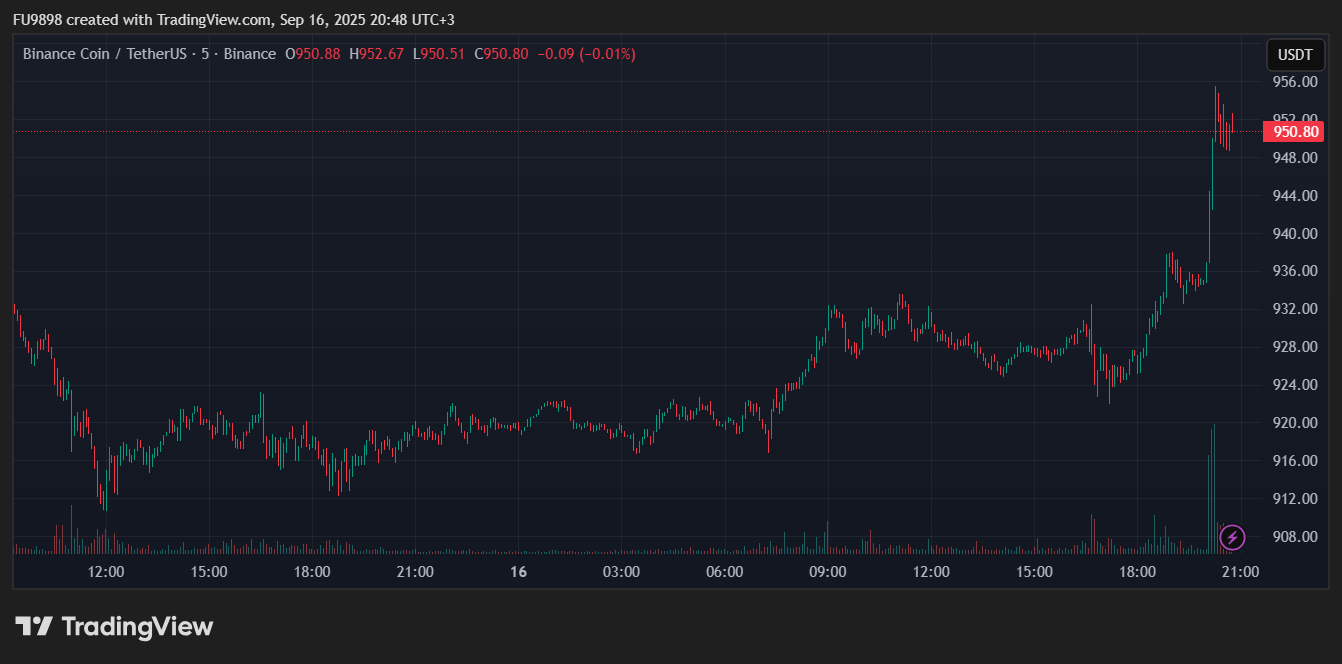Click the Binance Coin / TetherUS symbol title
The image size is (1342, 664).
coord(104,54)
